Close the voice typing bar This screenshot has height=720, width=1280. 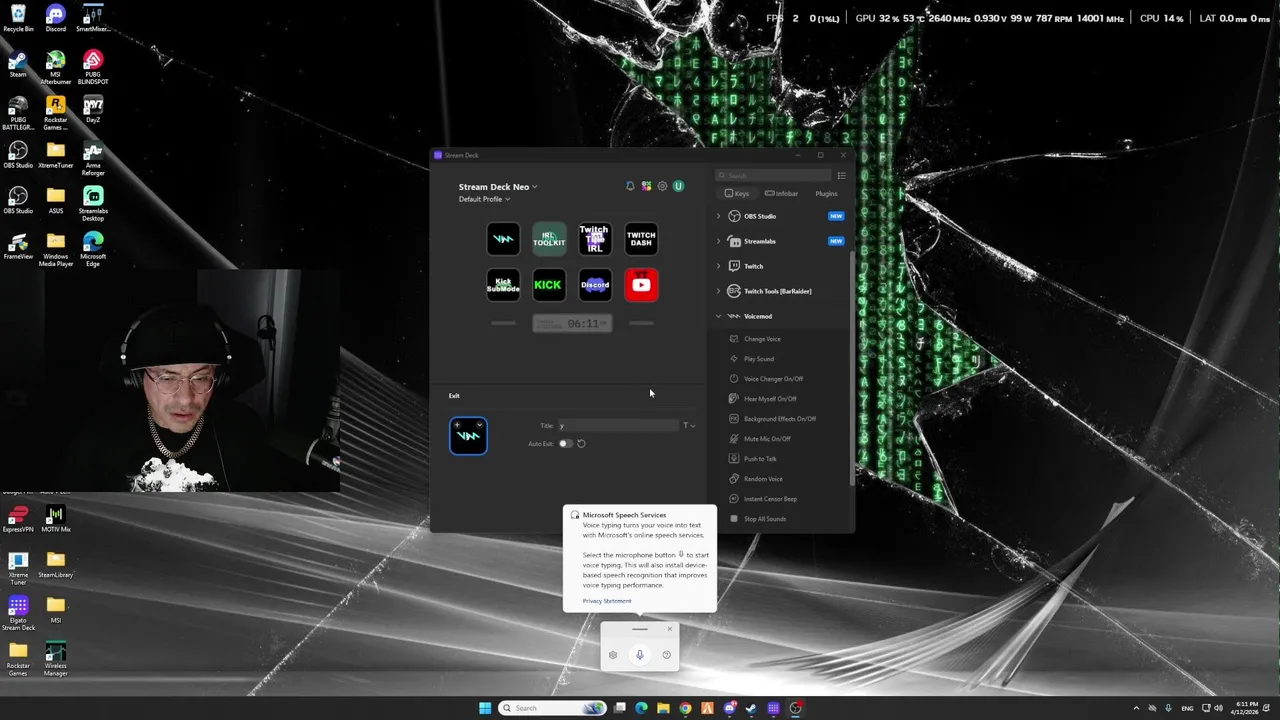[x=670, y=629]
